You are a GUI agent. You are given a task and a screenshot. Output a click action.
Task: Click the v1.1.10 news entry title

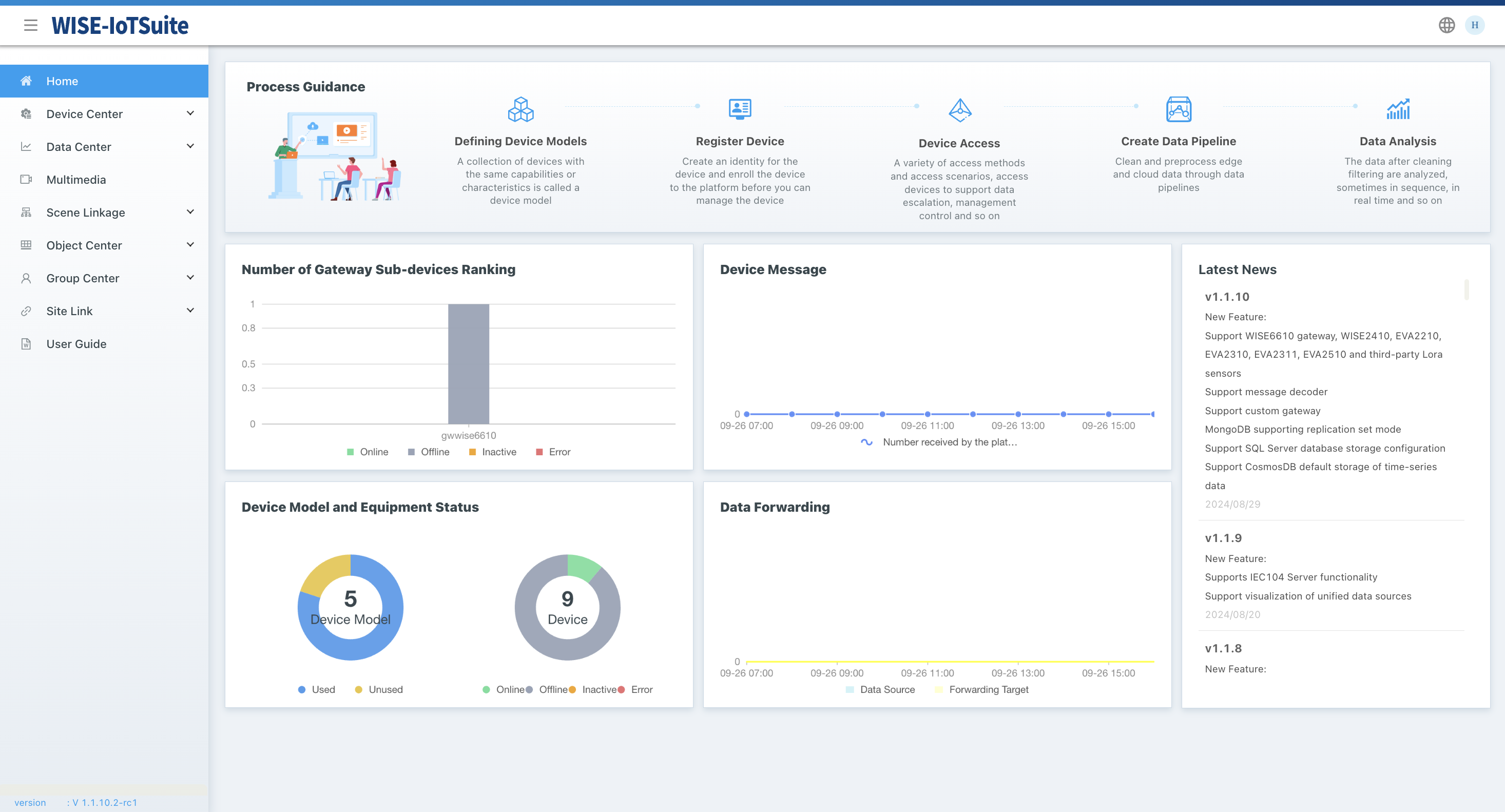1227,297
